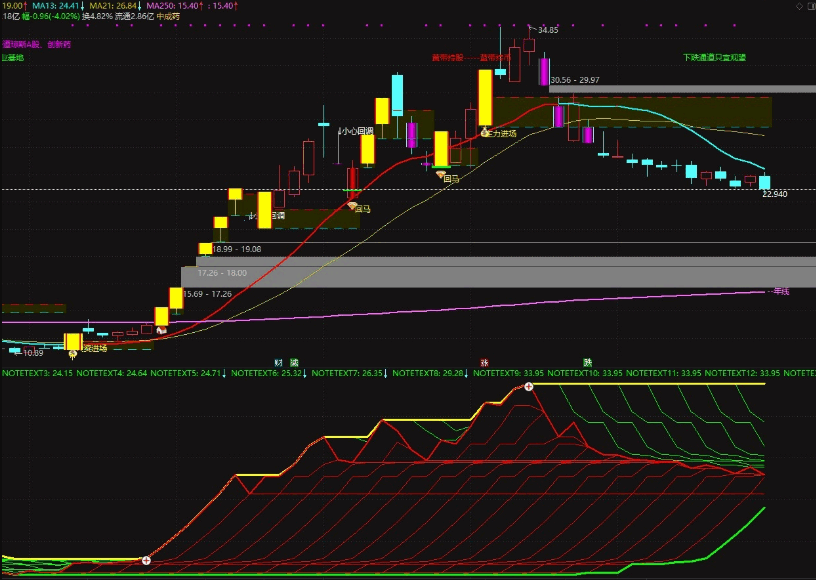Click the 34.85 high price label
This screenshot has height=580, width=816.
coord(548,30)
